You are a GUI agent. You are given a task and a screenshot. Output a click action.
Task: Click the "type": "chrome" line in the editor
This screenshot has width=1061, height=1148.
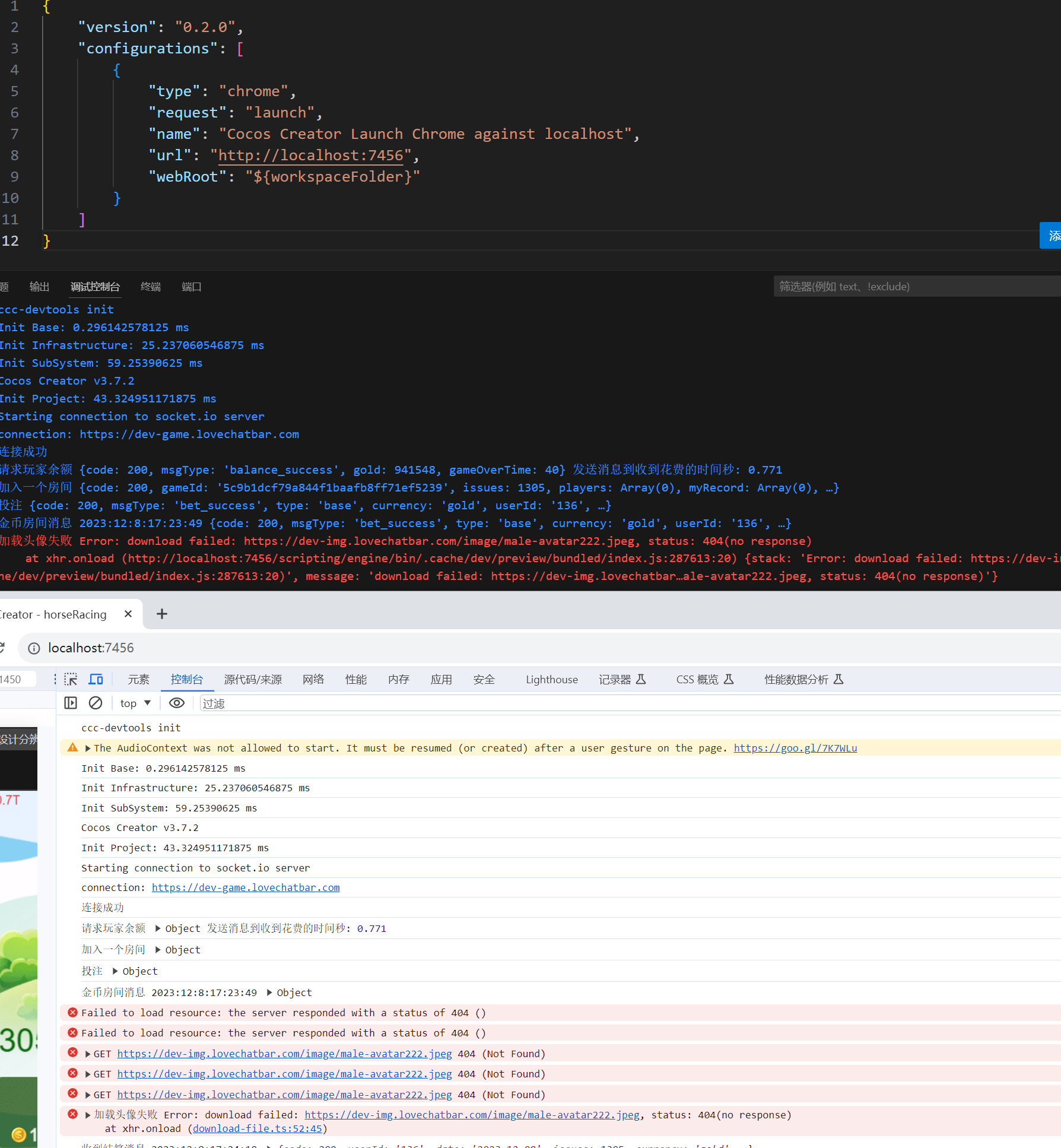222,91
